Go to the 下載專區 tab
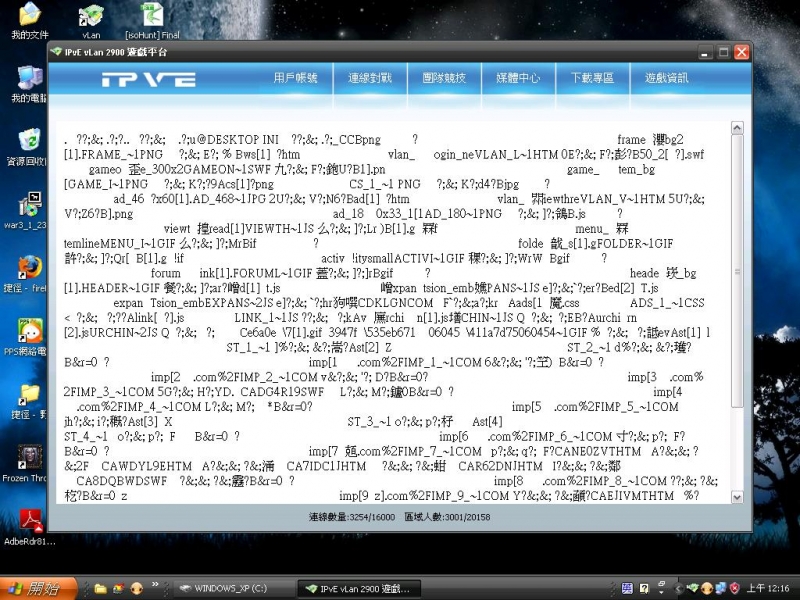The width and height of the screenshot is (800, 600). click(x=592, y=78)
